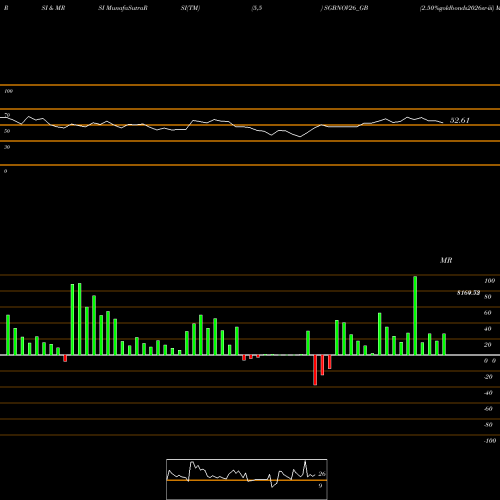The image size is (500, 500).
Task: Click the 'SI & MR' header label
Action: point(53,8)
